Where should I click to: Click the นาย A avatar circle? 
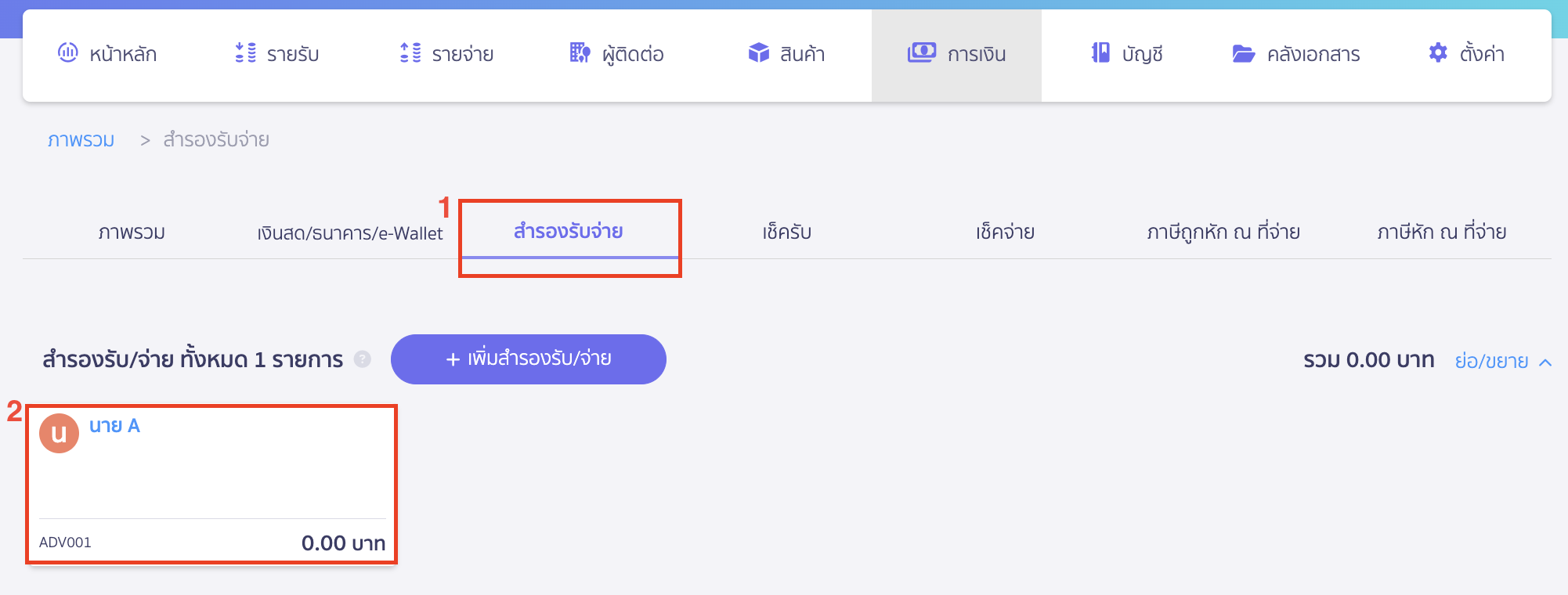(59, 434)
